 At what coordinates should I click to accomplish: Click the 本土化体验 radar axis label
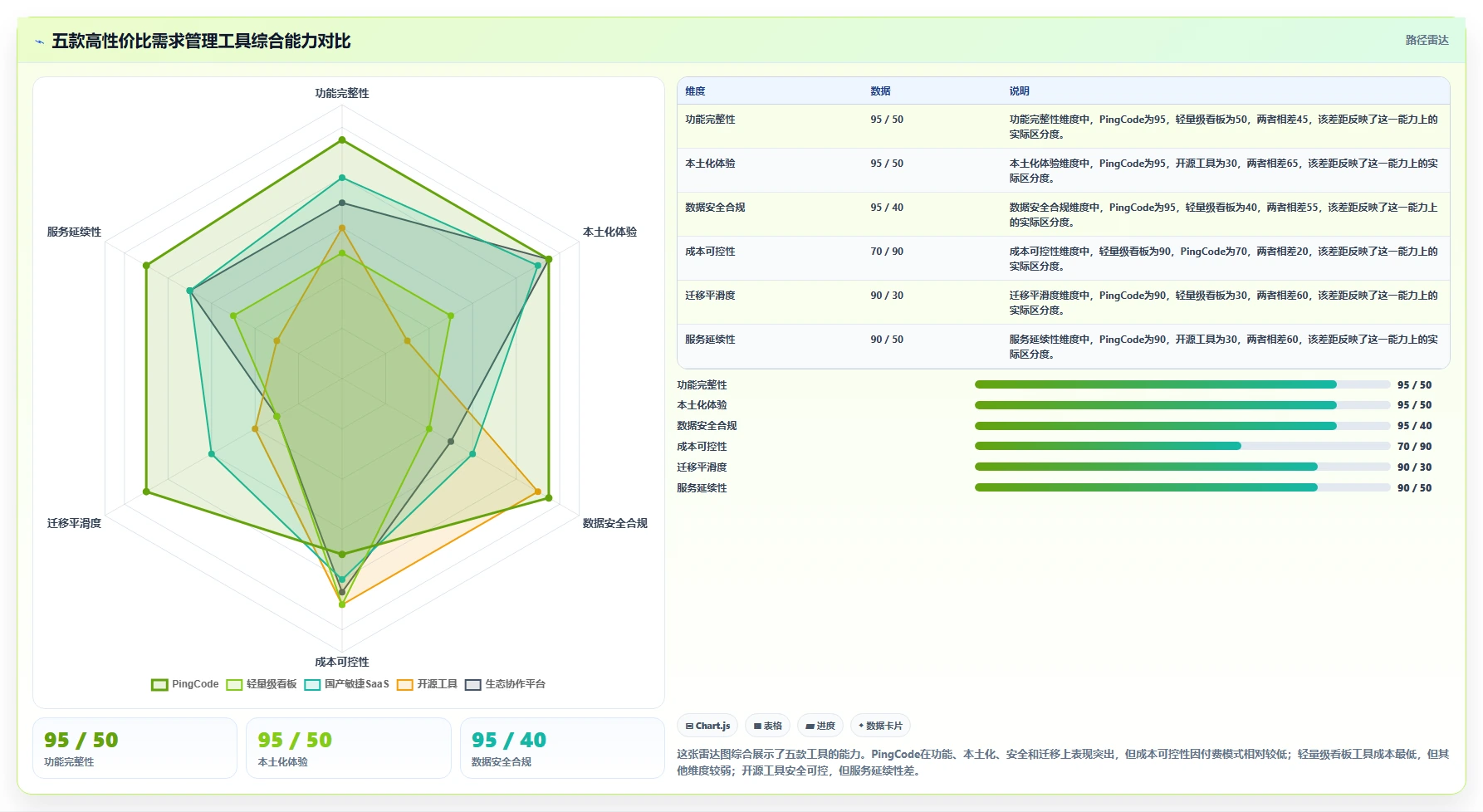coord(609,232)
